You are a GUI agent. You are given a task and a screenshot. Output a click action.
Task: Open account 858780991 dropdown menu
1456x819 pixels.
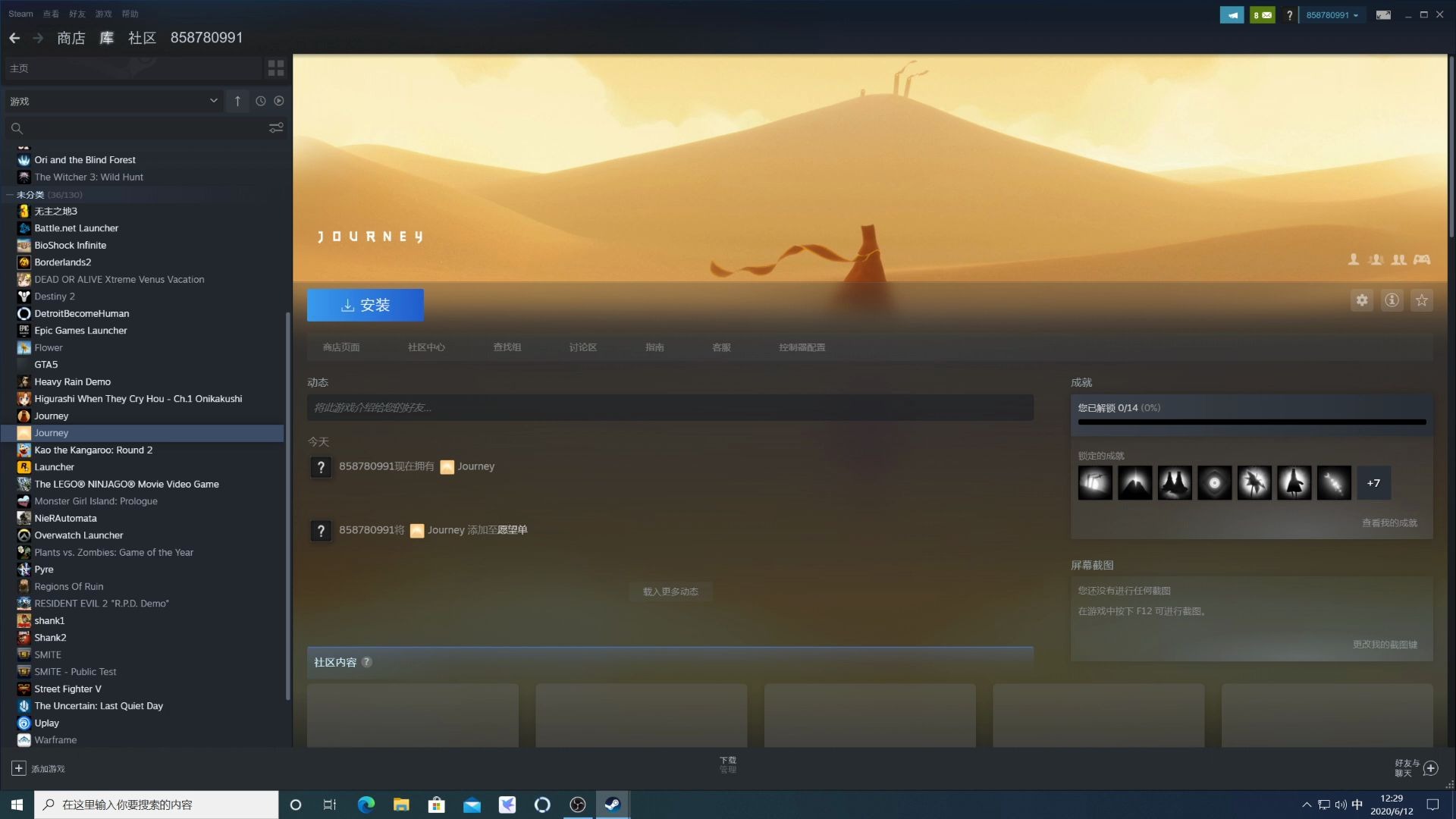coord(1332,14)
